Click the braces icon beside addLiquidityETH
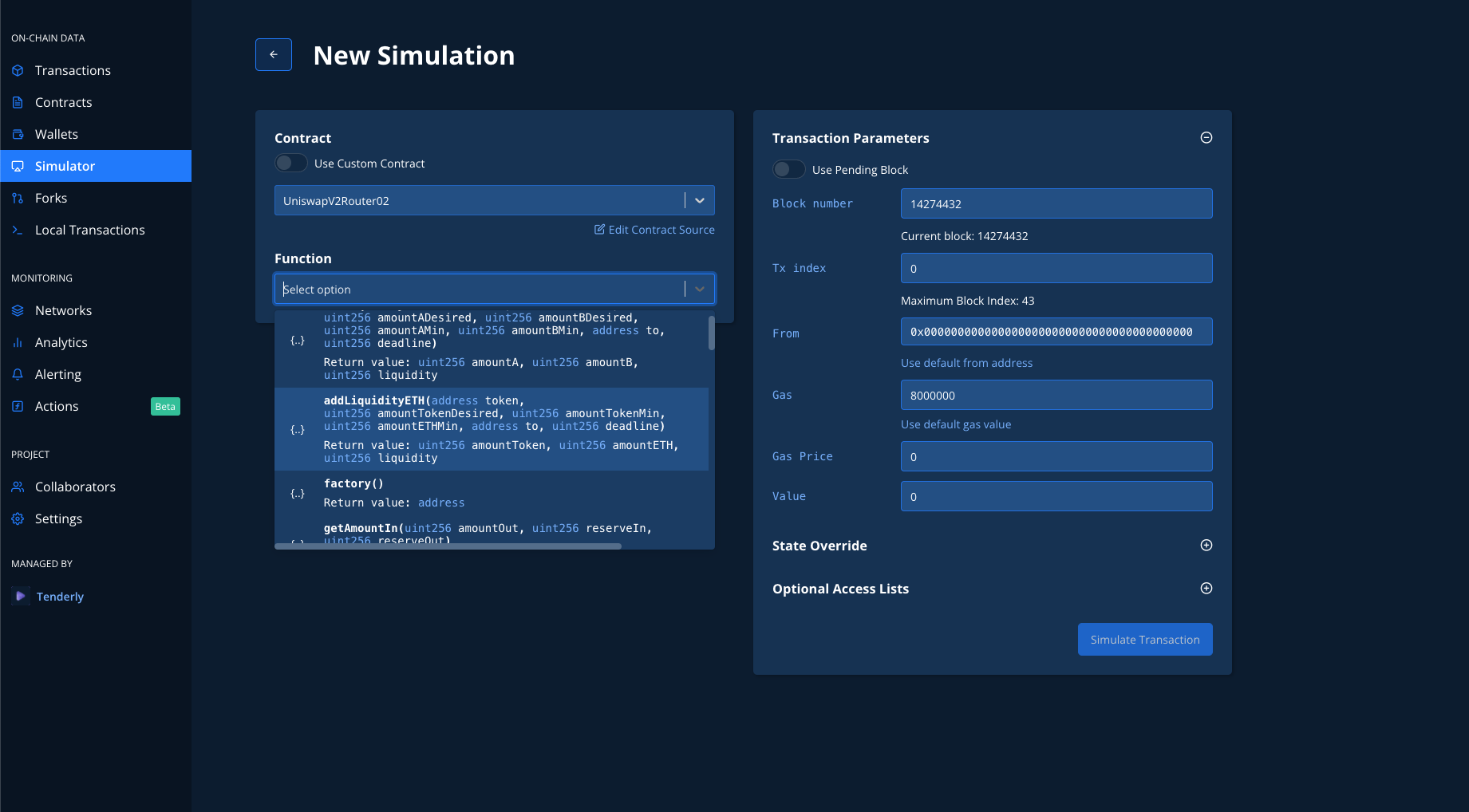 pos(298,430)
